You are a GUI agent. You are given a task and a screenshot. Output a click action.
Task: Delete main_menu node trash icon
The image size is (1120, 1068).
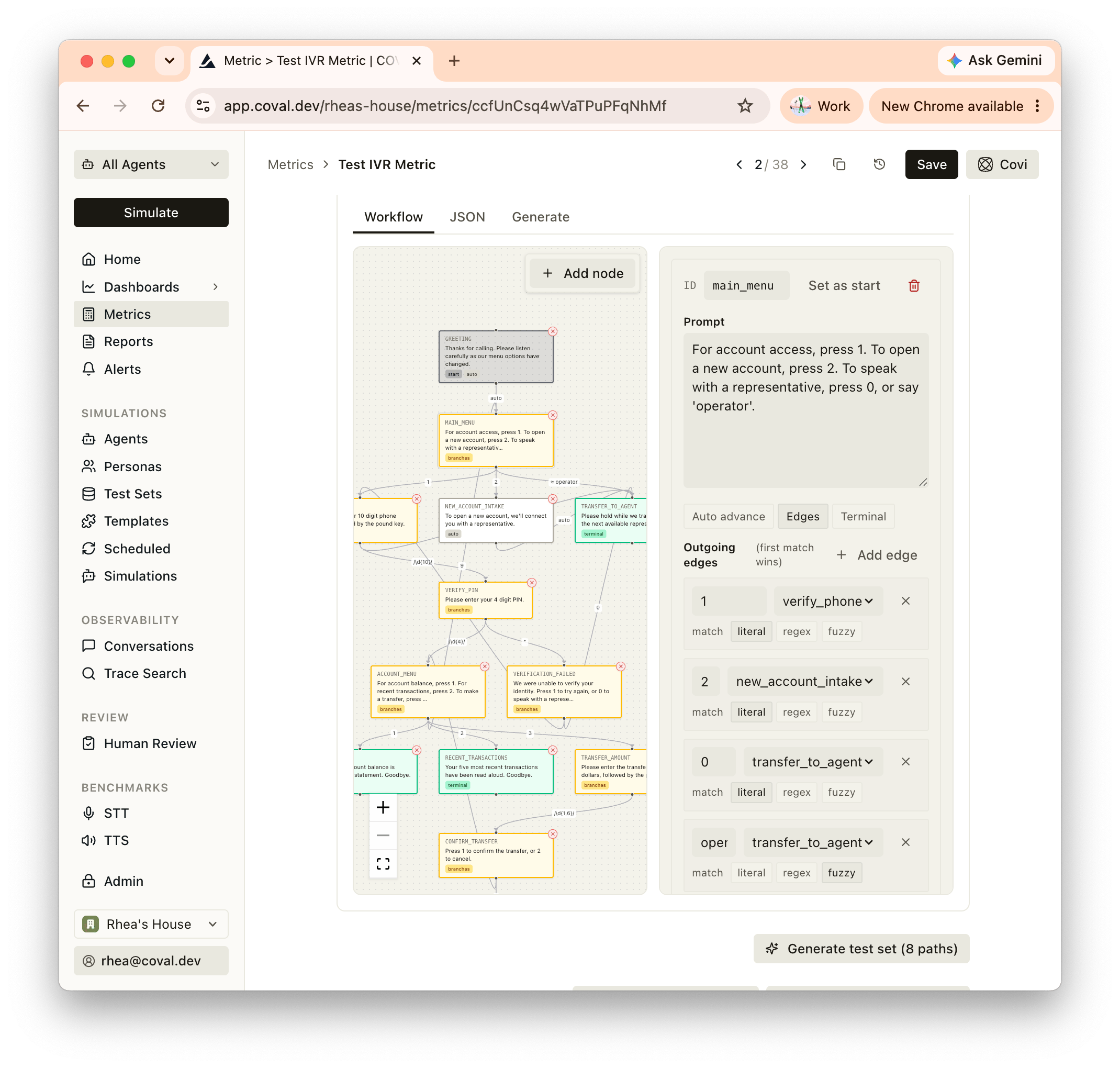913,285
